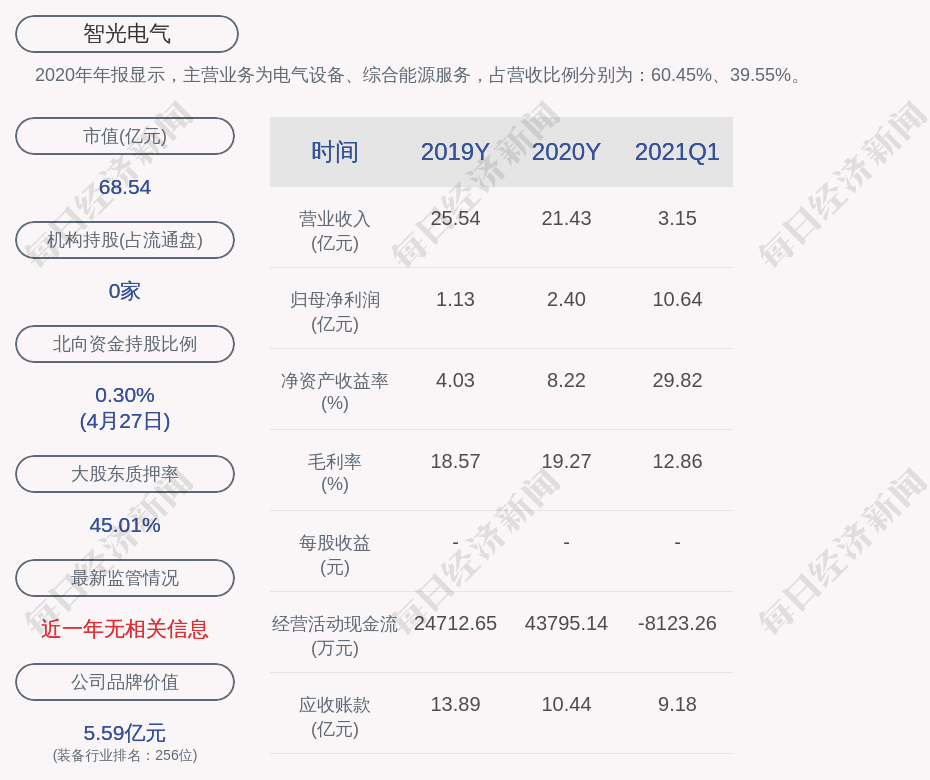
Task: Select the 公司品牌价值 pill
Action: click(125, 682)
